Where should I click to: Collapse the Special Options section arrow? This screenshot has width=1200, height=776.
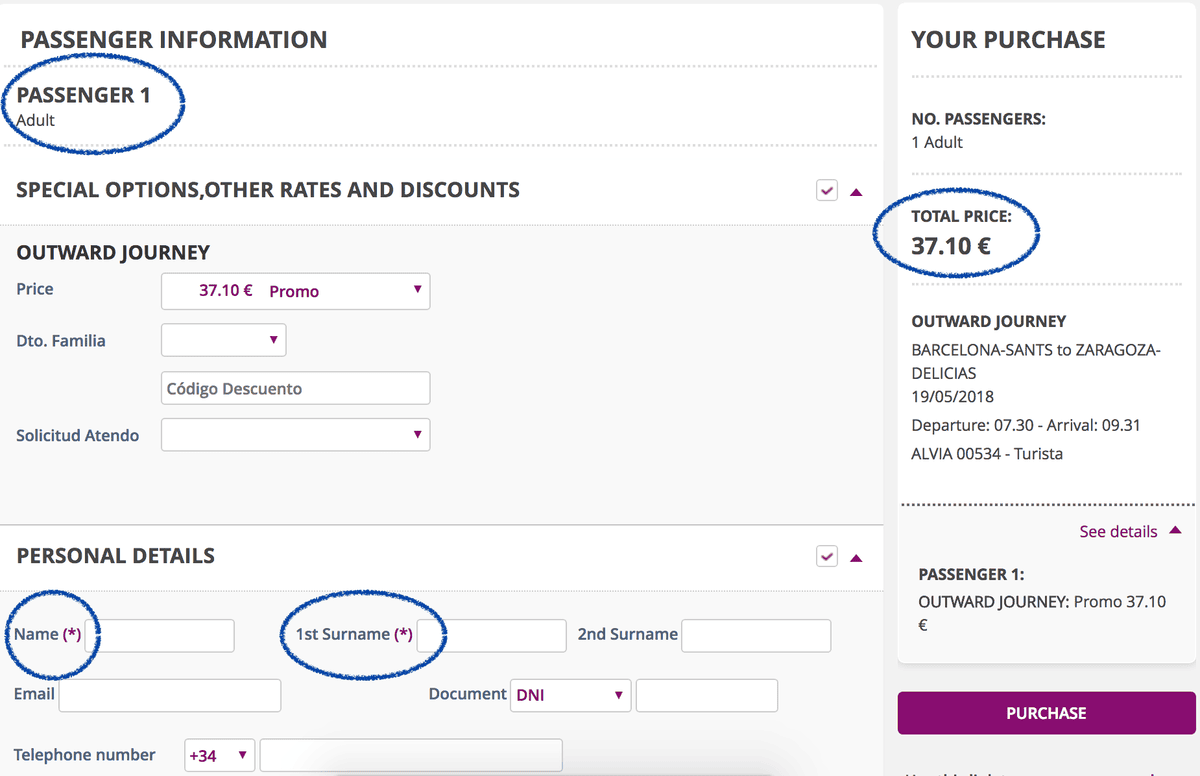click(x=856, y=192)
